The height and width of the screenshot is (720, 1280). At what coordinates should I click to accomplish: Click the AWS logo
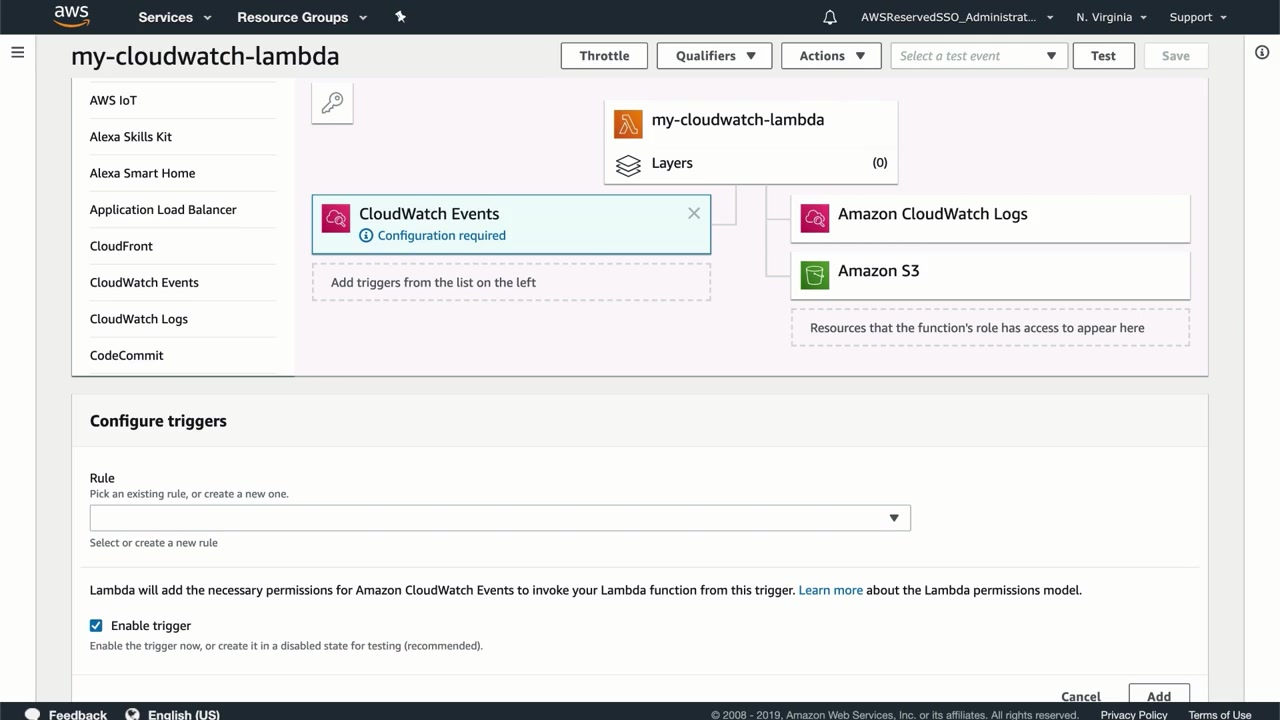coord(72,15)
